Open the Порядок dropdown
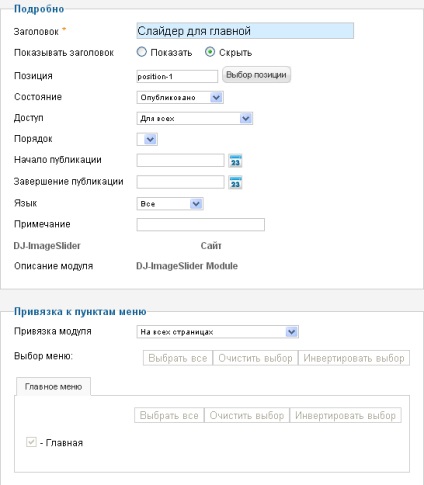Screen dimensions: 424x485 pyautogui.click(x=147, y=139)
